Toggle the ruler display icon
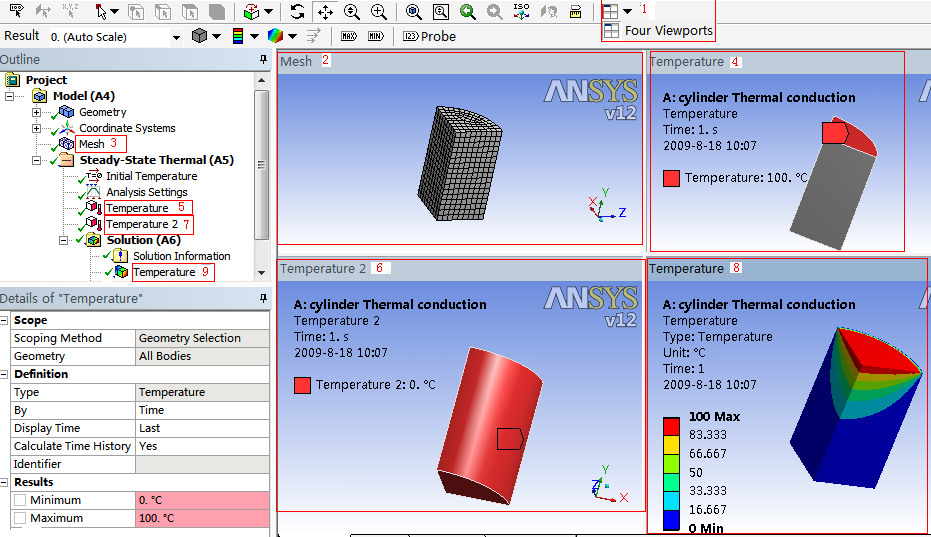The width and height of the screenshot is (931, 537). pos(575,11)
